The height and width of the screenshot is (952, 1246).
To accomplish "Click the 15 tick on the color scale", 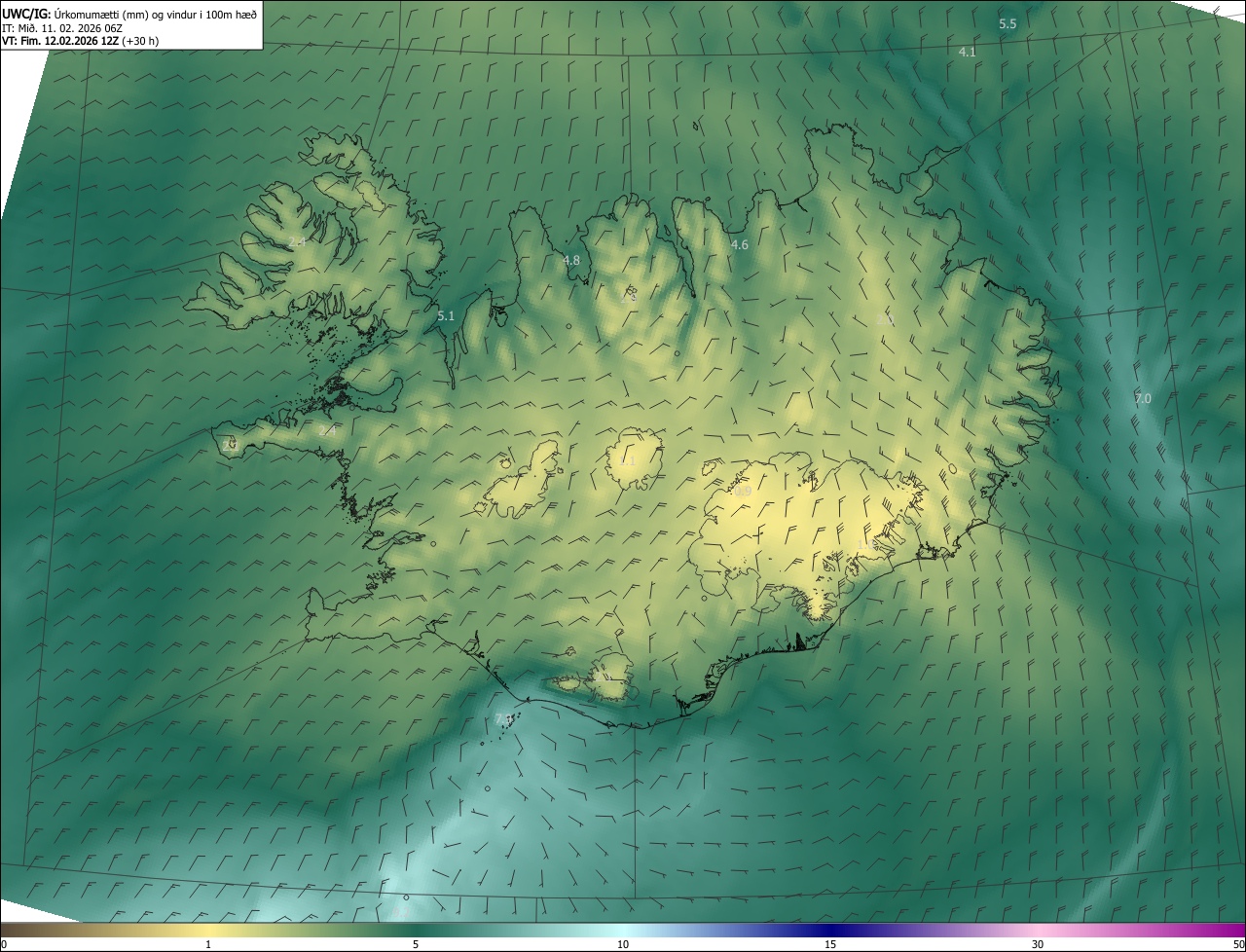I will [830, 944].
